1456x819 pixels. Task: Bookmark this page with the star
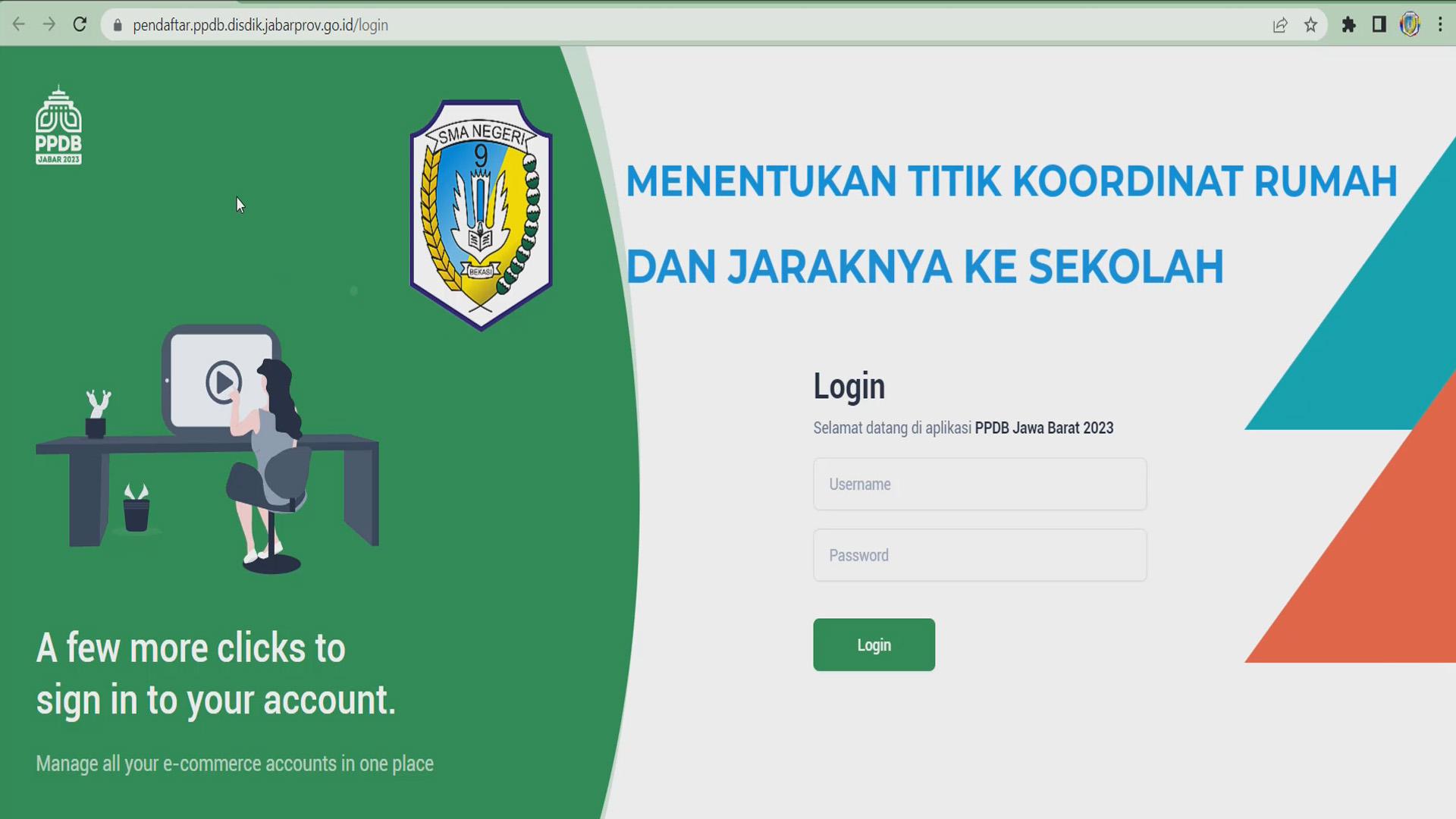pos(1310,25)
